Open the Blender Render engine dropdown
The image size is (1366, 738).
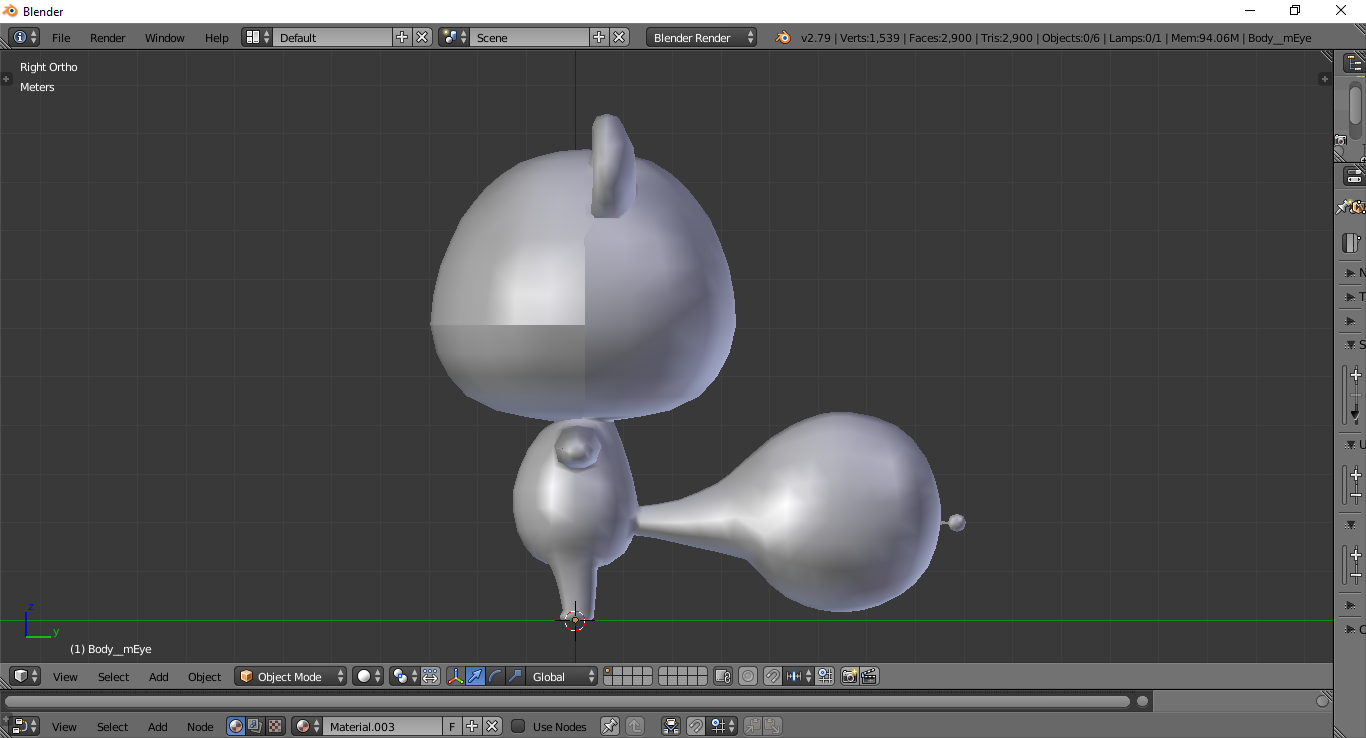point(702,37)
